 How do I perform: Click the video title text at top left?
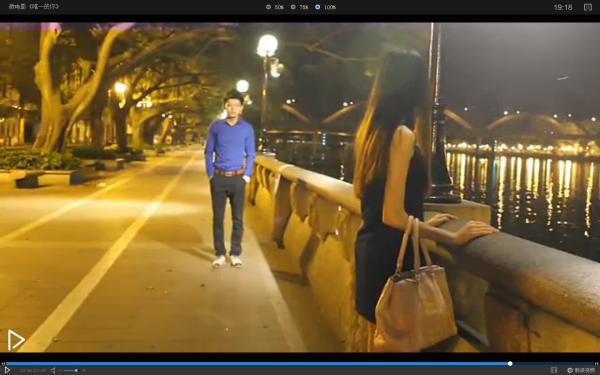point(33,7)
